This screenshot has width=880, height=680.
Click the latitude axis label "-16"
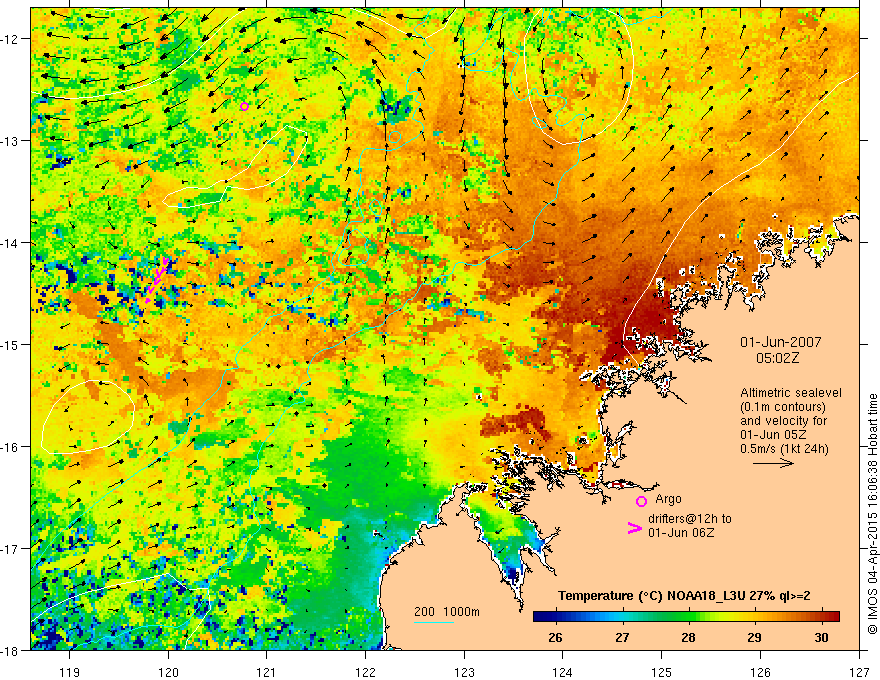11,447
